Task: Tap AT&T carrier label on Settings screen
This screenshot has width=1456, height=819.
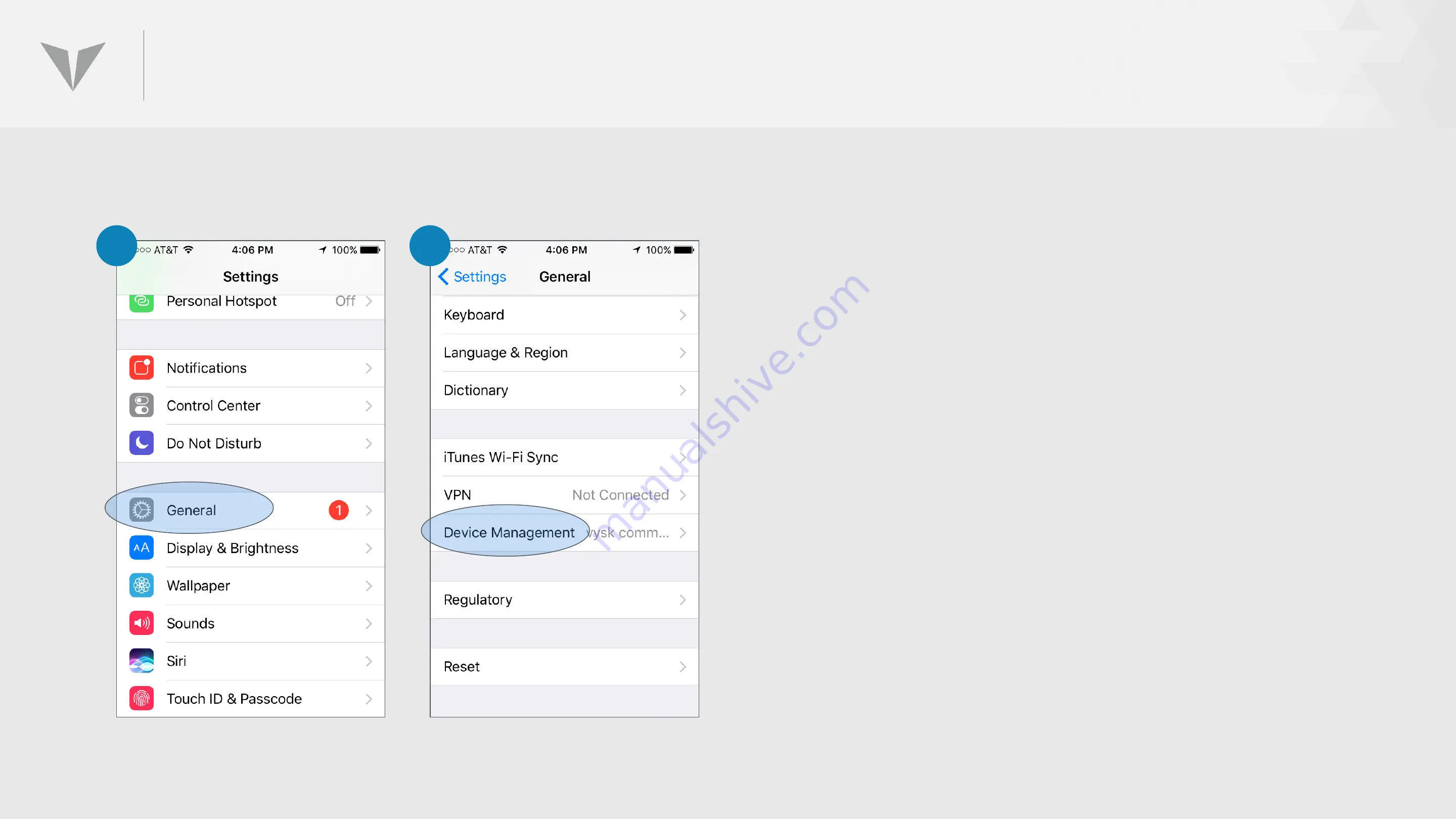Action: point(166,250)
